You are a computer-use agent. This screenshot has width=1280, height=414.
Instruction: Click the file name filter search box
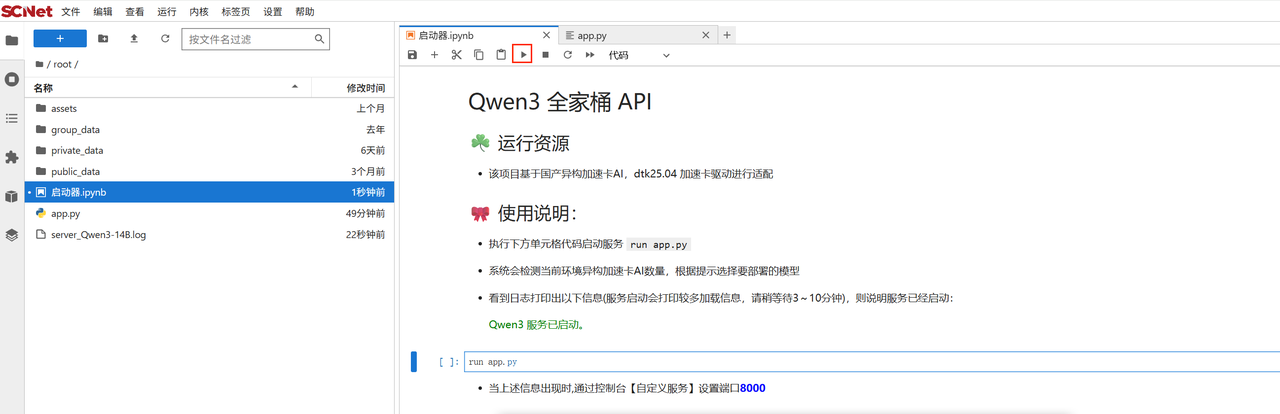[250, 39]
